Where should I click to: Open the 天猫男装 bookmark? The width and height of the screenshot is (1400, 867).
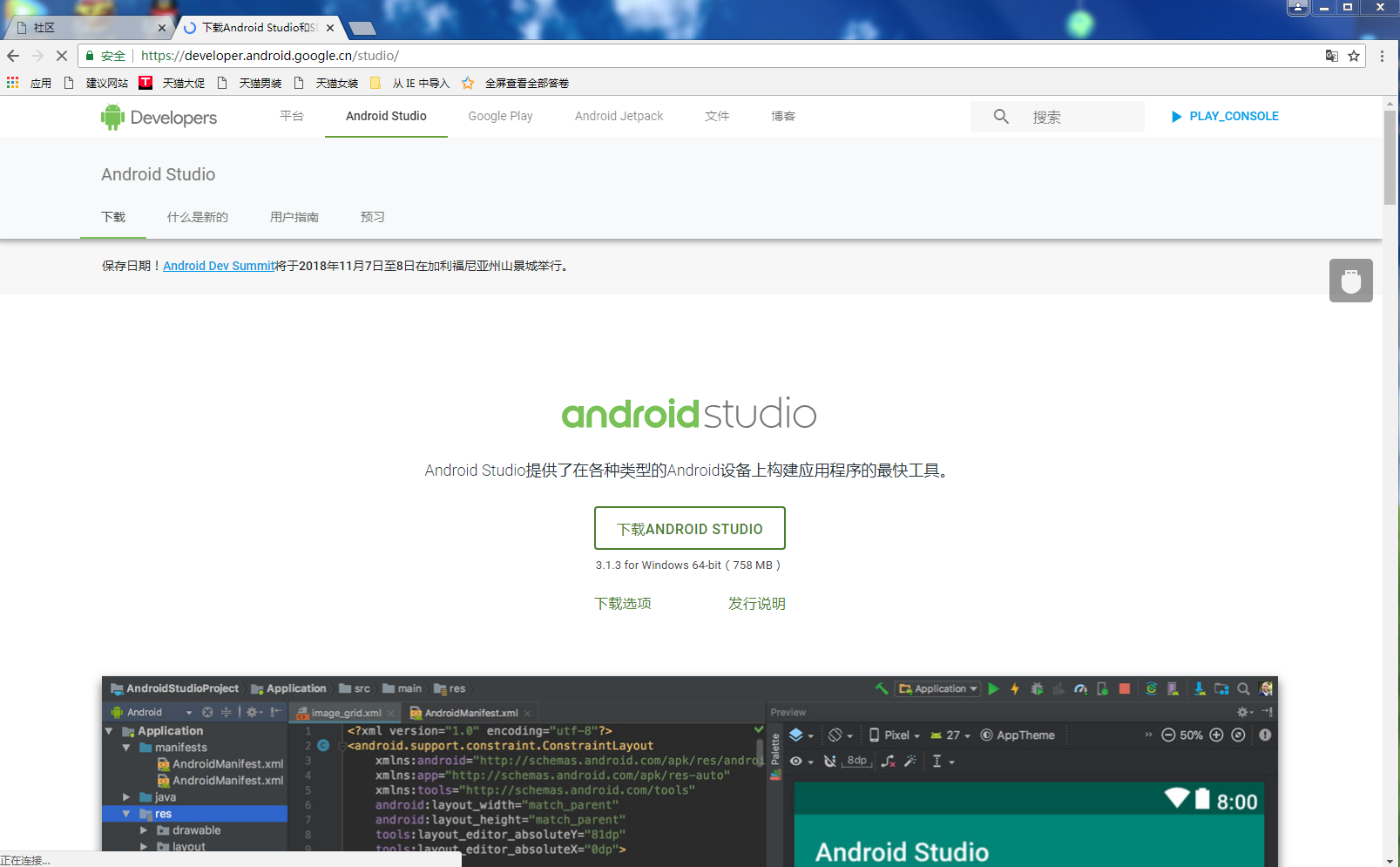click(x=249, y=83)
